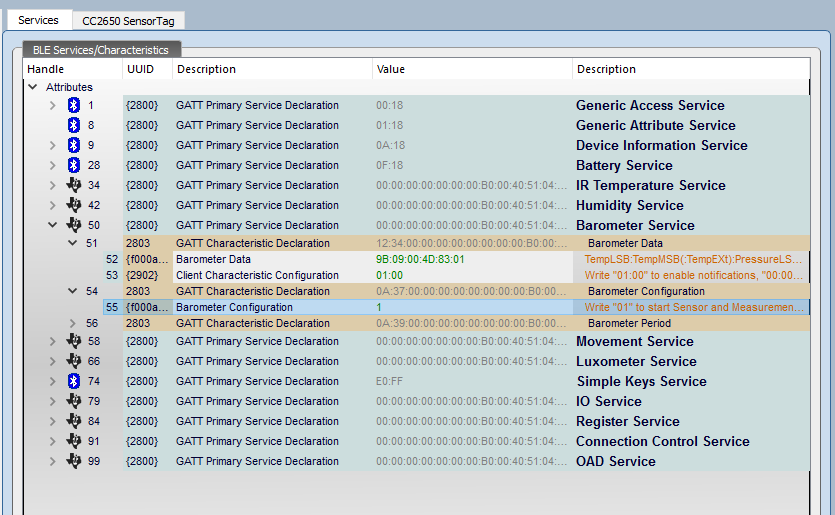Click TI icon beside OAD Service handle 99
Viewport: 835px width, 515px height.
[73, 461]
